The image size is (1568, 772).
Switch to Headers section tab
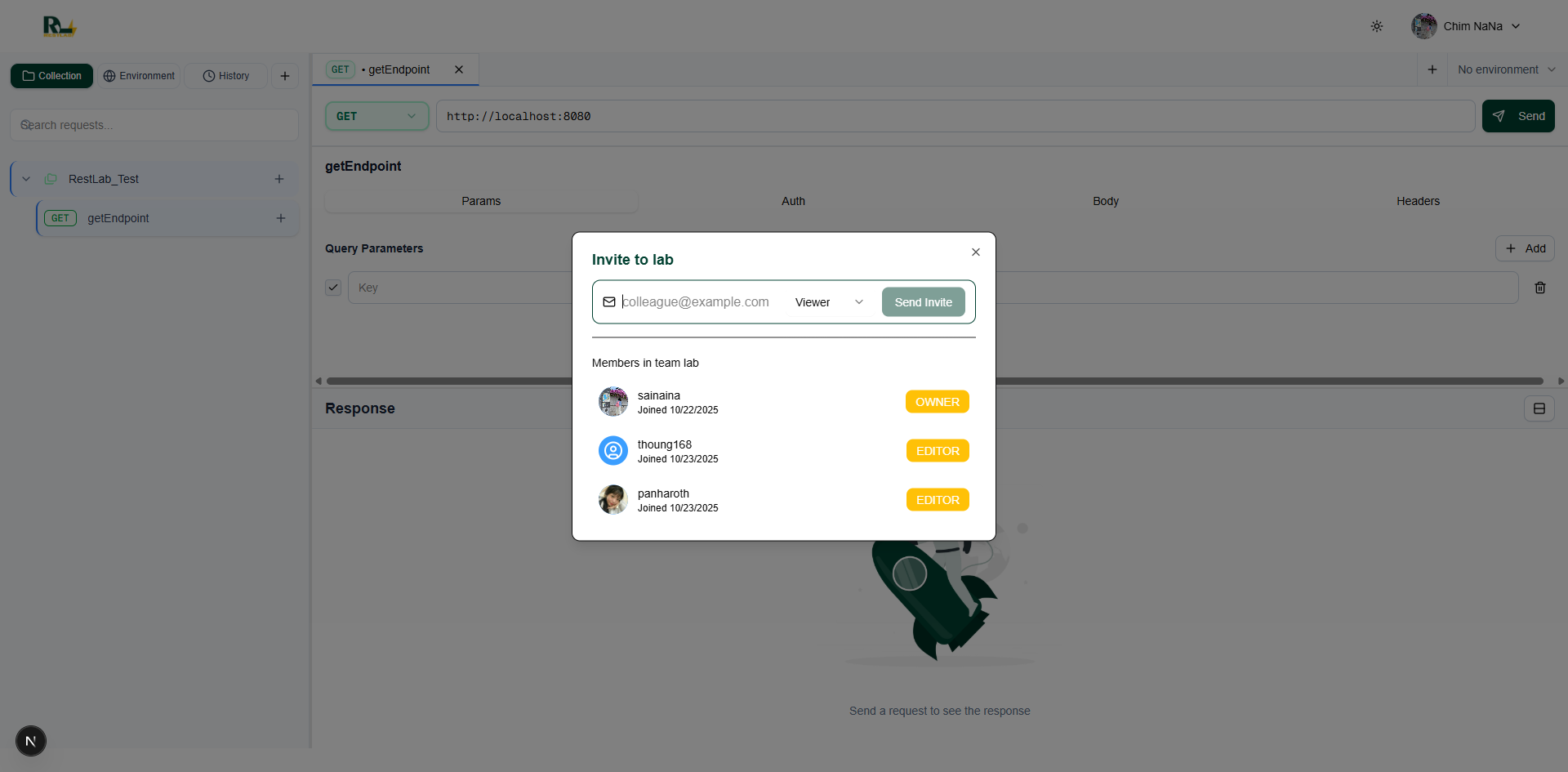pyautogui.click(x=1418, y=201)
